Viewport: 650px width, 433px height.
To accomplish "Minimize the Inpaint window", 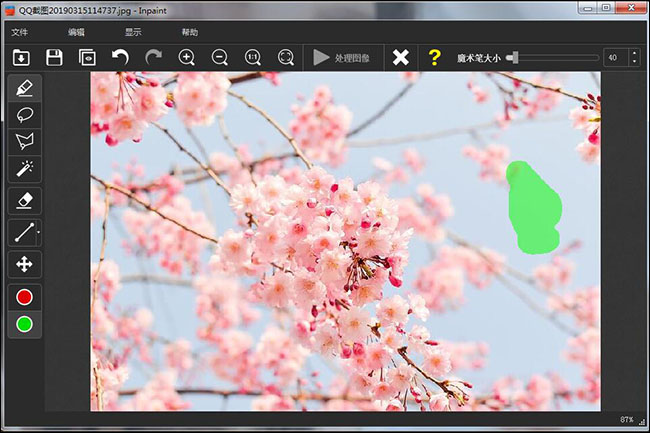I will point(587,8).
